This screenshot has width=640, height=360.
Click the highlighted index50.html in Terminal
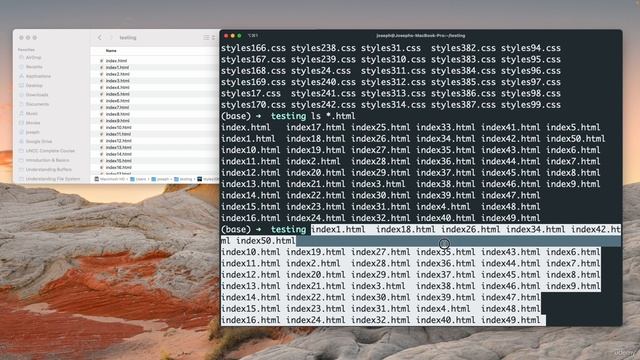click(266, 241)
